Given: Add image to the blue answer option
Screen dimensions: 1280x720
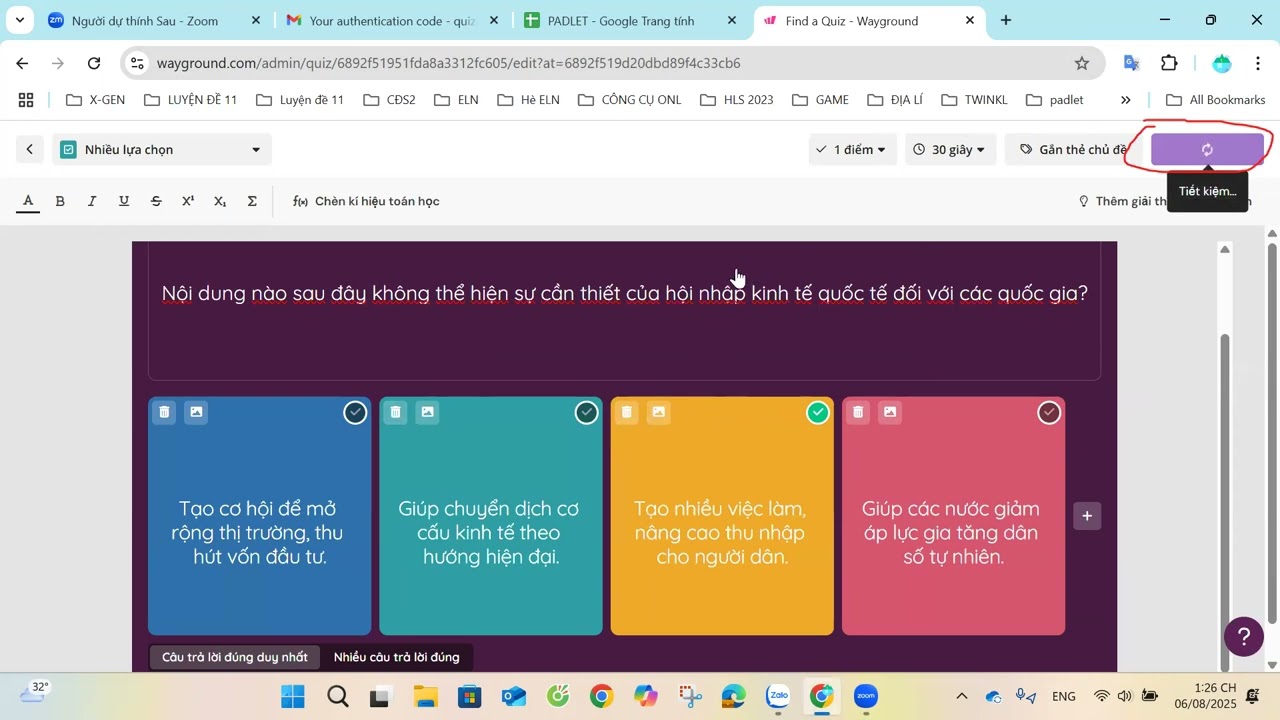Looking at the screenshot, I should click(x=196, y=412).
